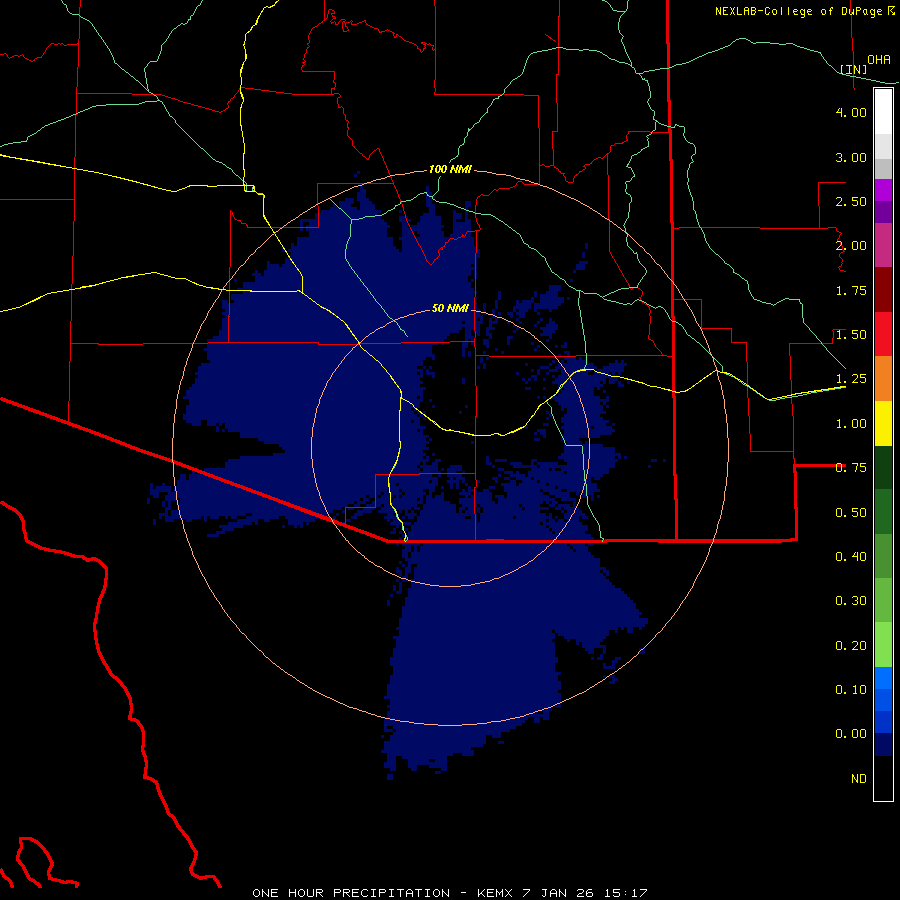Choose the dark red swatch beside 1.75
The width and height of the screenshot is (900, 900).
(x=883, y=290)
